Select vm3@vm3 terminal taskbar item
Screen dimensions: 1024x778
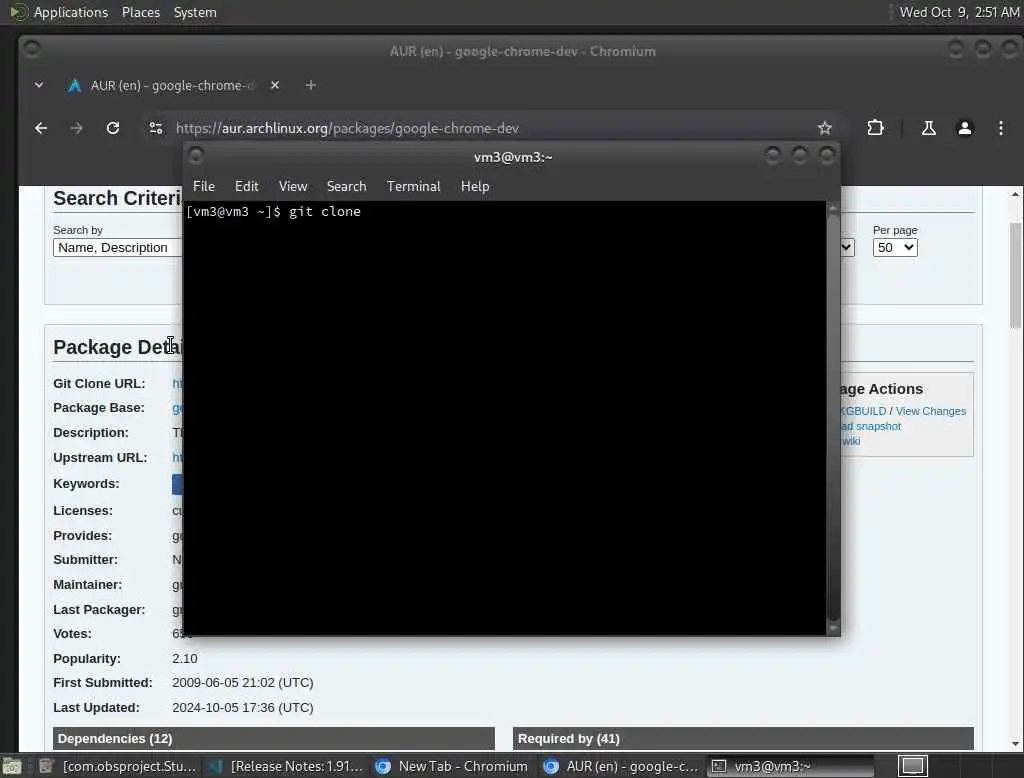pyautogui.click(x=791, y=766)
